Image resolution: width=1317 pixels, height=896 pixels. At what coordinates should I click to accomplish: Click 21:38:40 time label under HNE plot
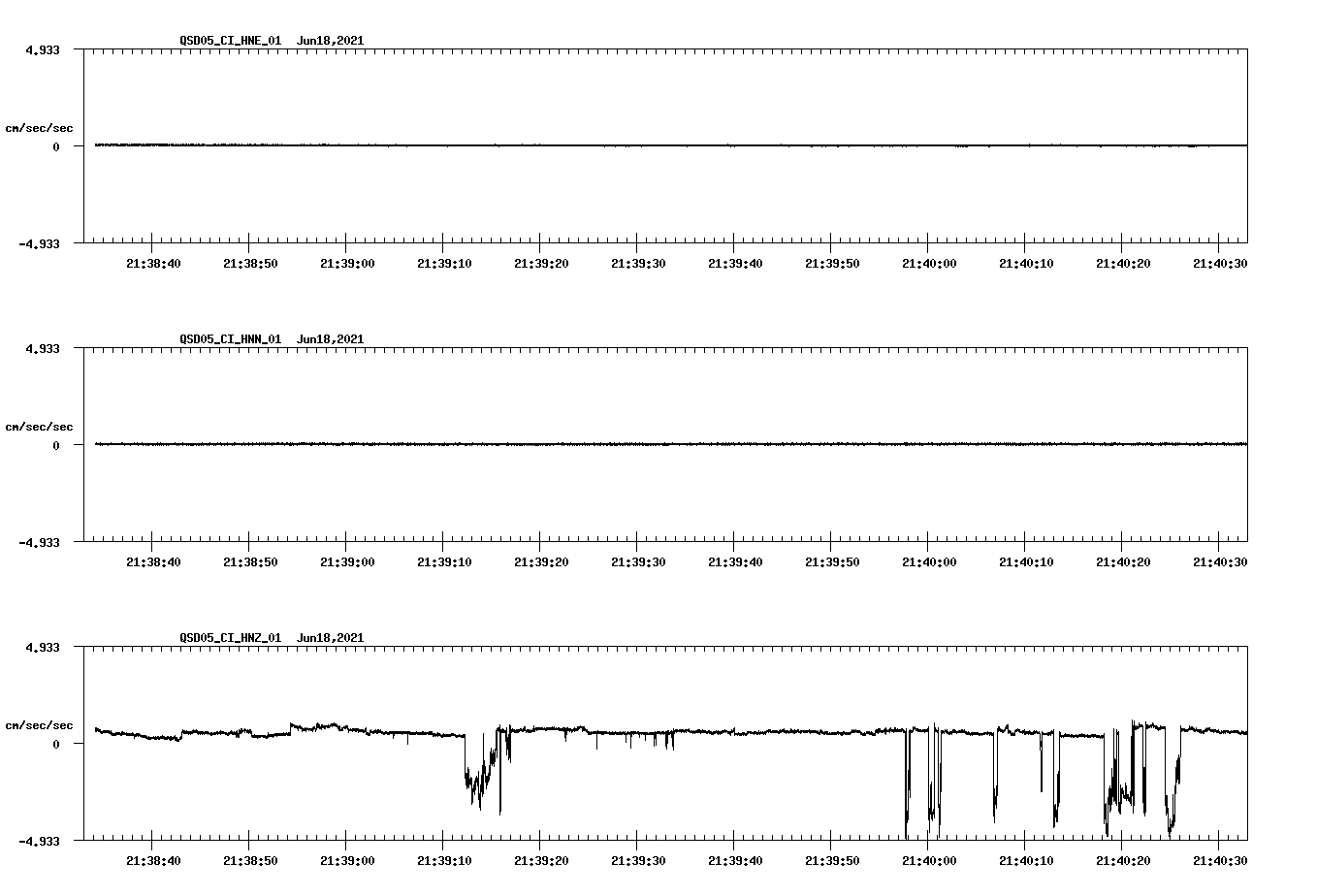click(153, 264)
